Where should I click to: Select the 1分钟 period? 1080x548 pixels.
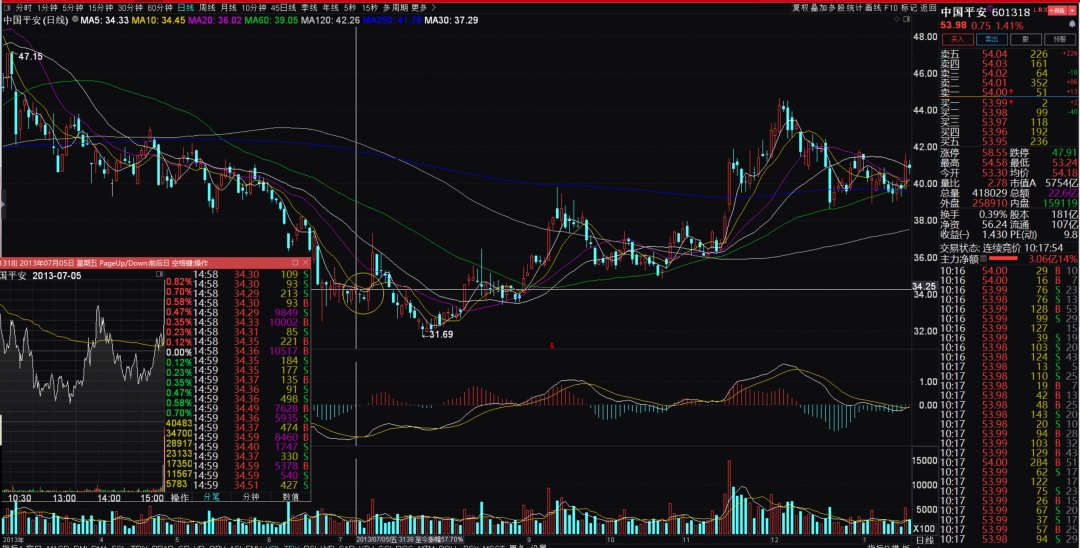48,8
